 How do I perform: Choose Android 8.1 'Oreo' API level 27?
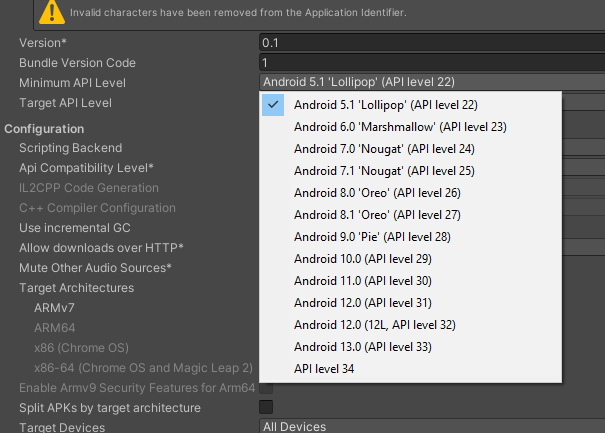377,215
